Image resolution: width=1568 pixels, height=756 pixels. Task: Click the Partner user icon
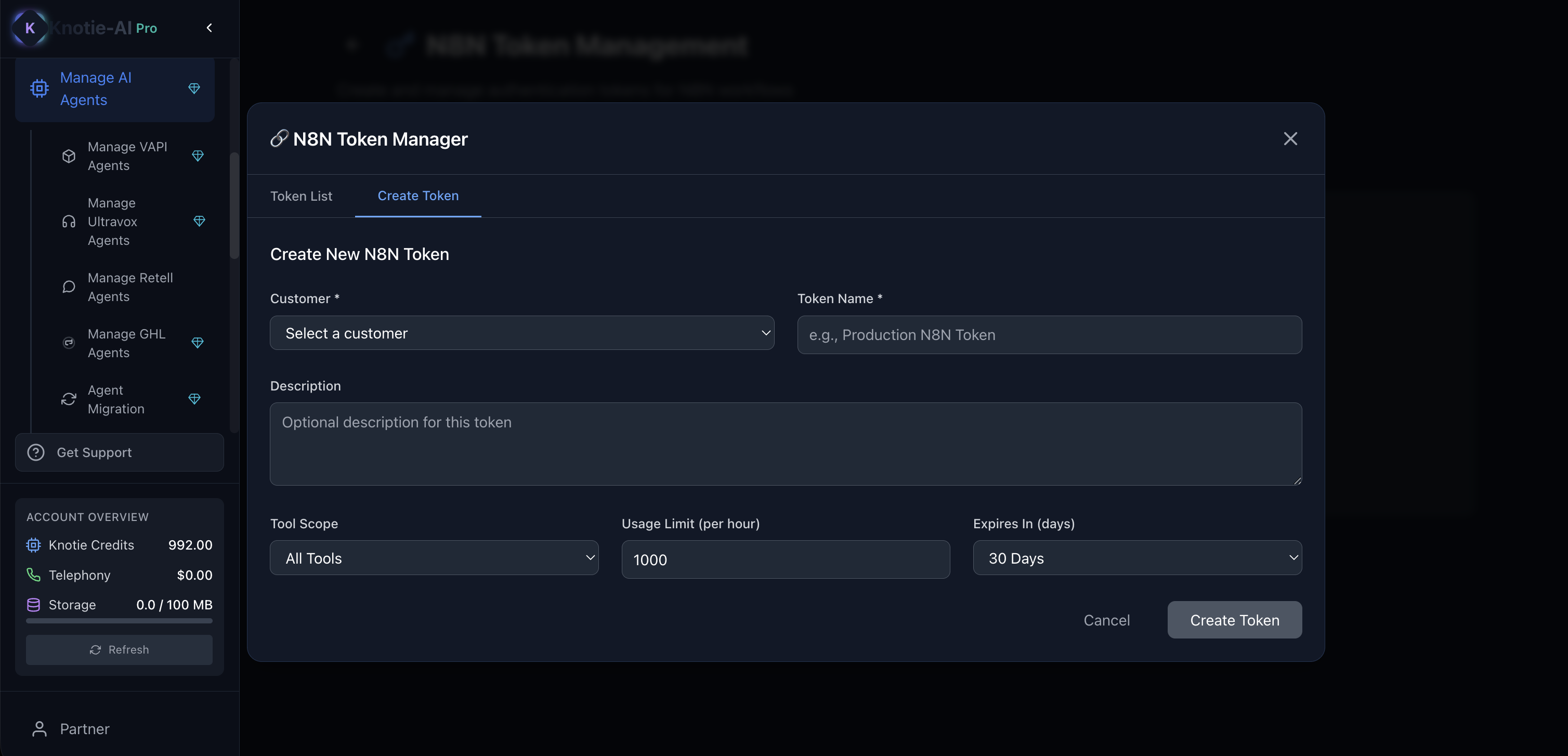click(x=40, y=728)
